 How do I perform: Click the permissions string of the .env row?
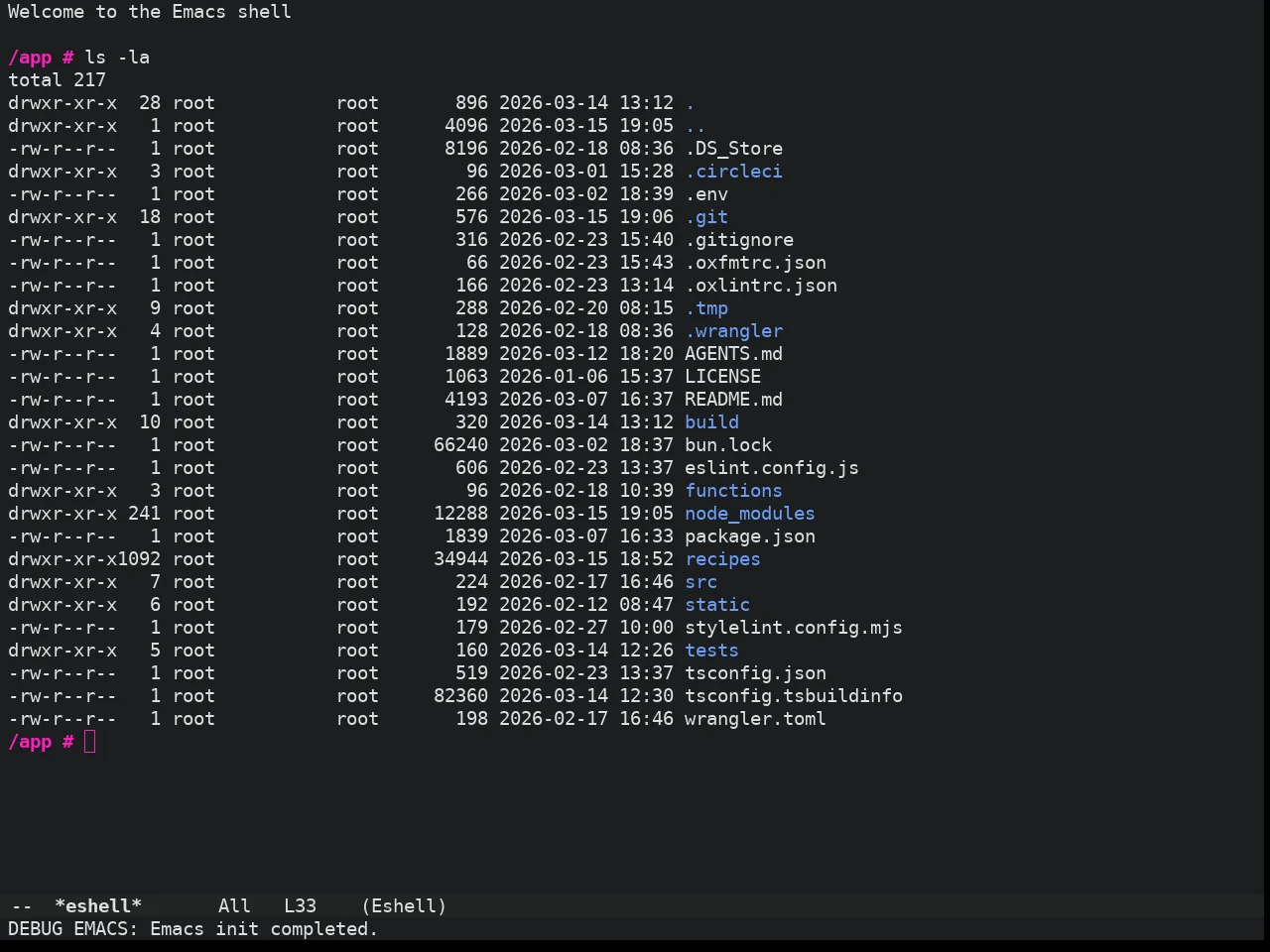pos(63,194)
